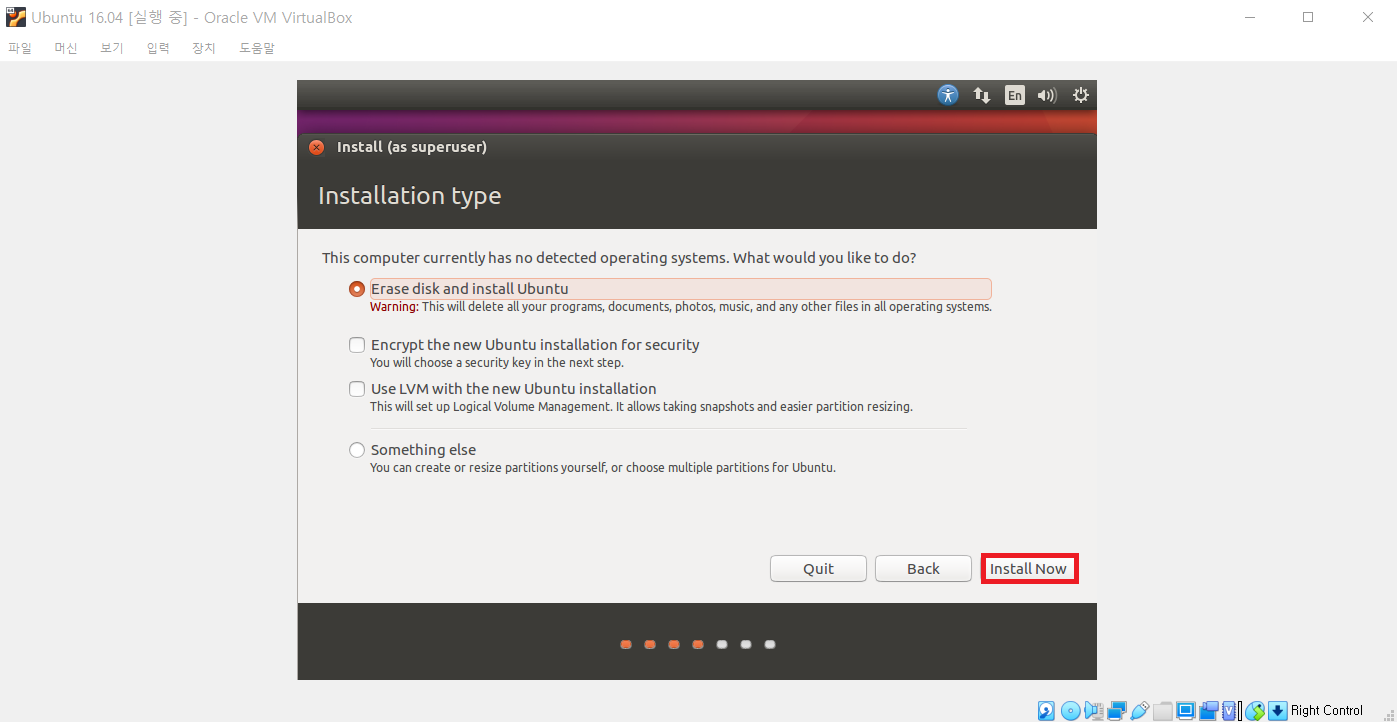Minimize the VirtualBox window

(x=1249, y=17)
